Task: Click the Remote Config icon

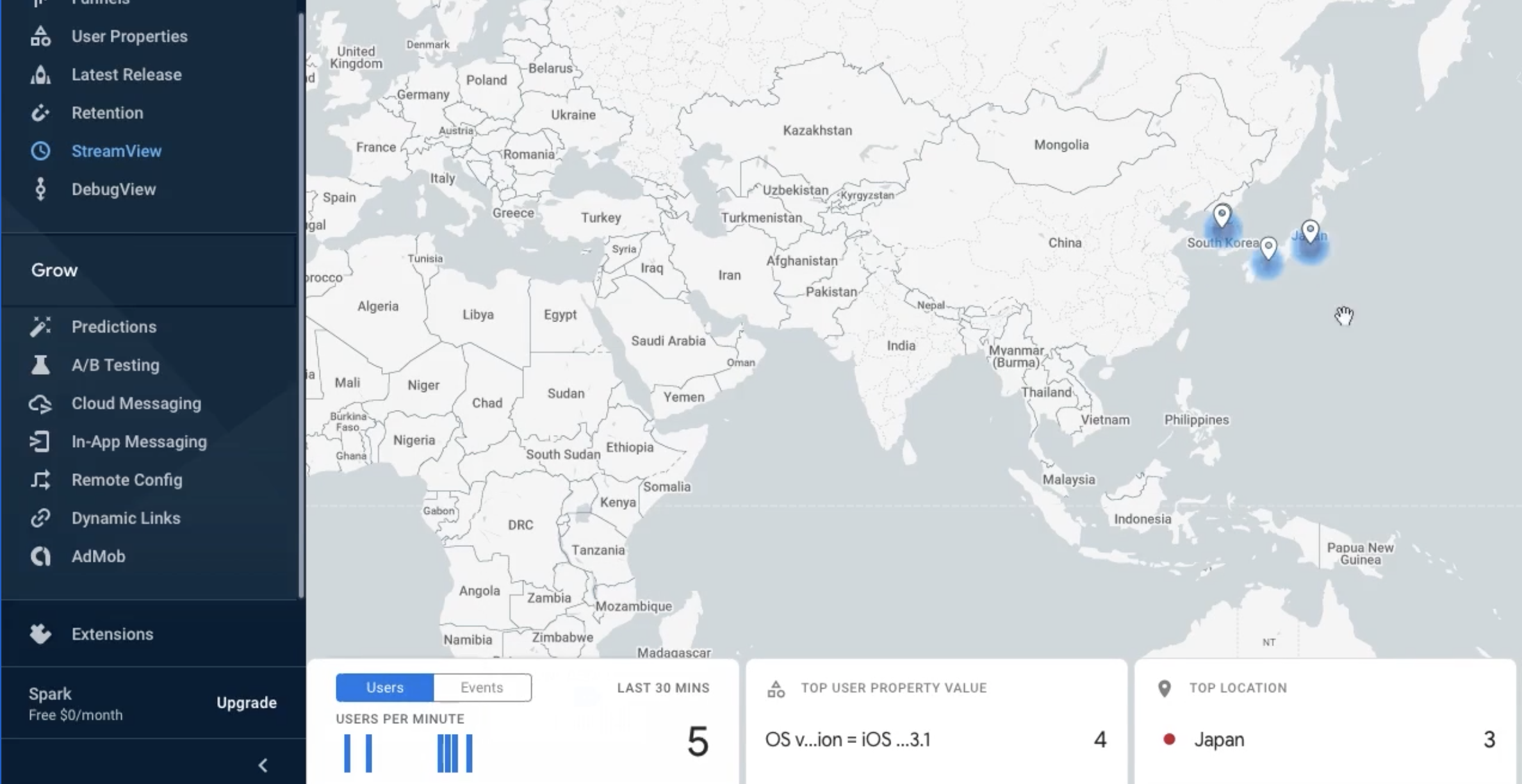Action: click(40, 480)
